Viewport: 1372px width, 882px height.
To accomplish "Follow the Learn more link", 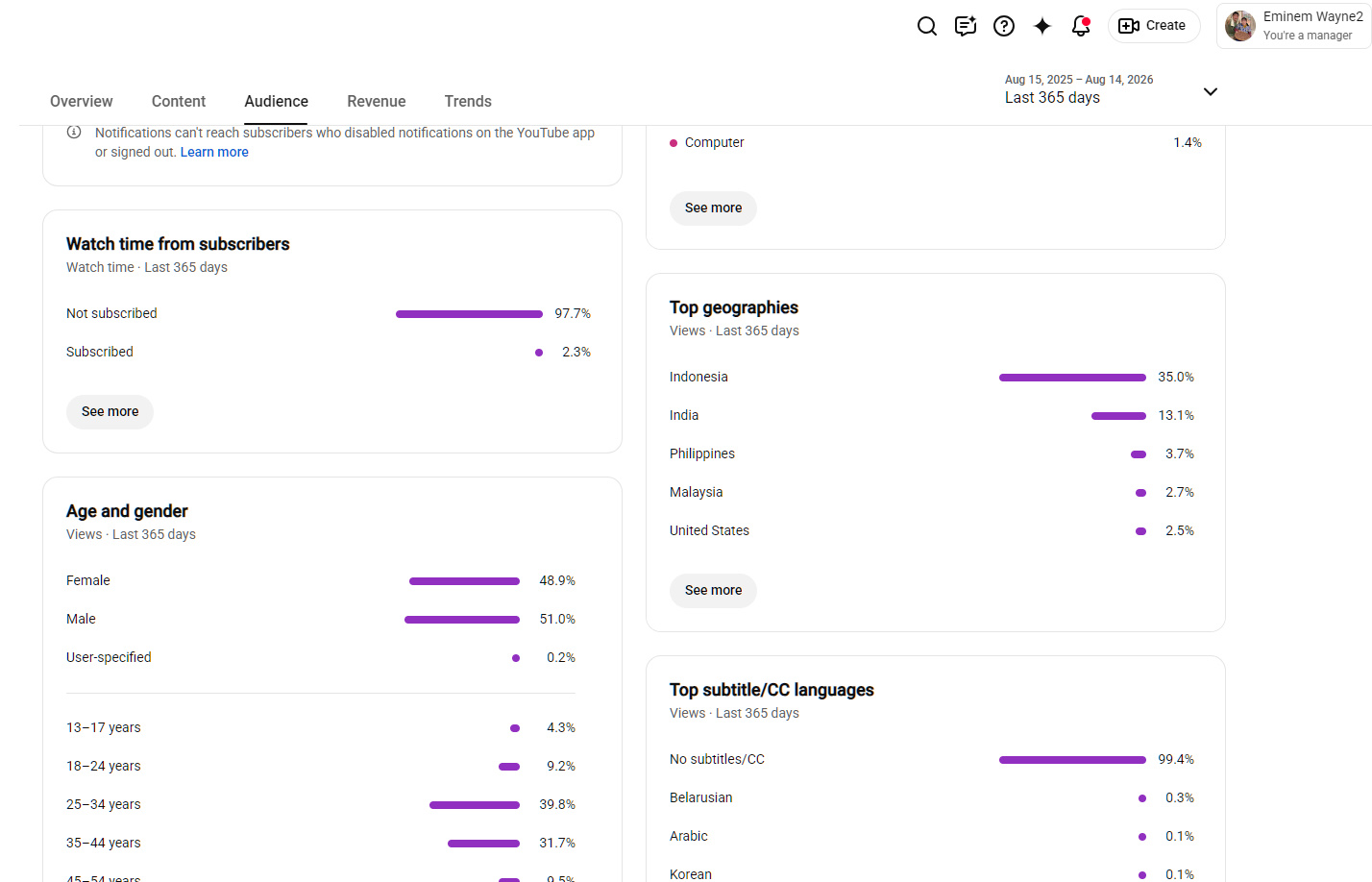I will 214,152.
